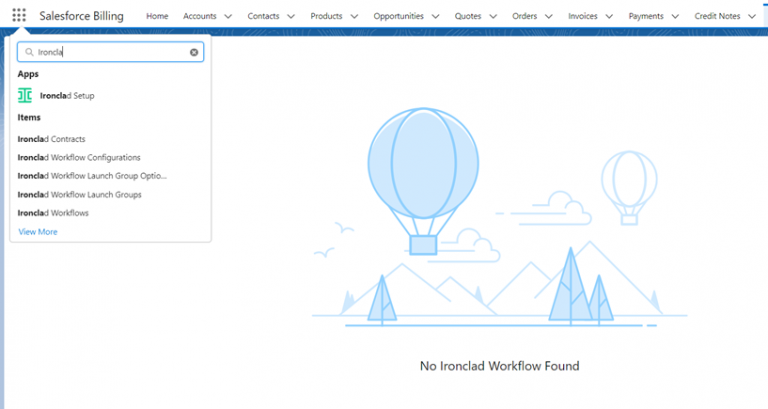Select Ironclad Workflow Launch Group Options
Image resolution: width=768 pixels, height=409 pixels.
[x=92, y=176]
